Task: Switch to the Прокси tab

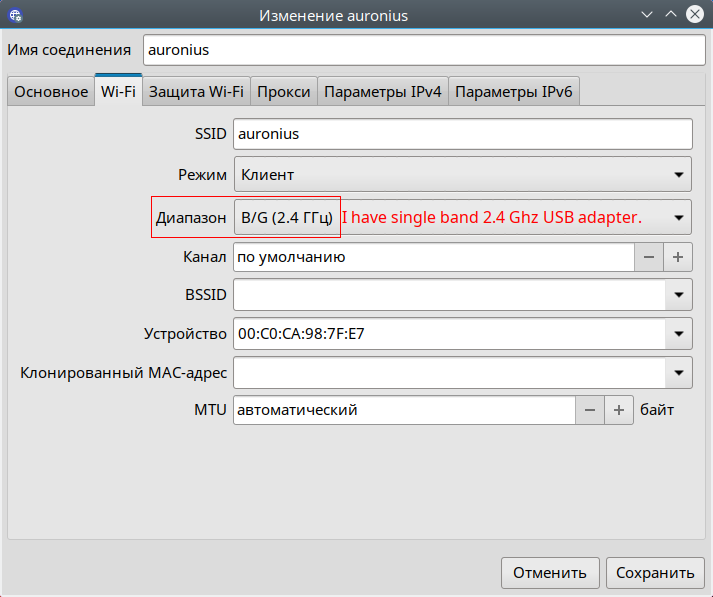Action: pyautogui.click(x=284, y=91)
